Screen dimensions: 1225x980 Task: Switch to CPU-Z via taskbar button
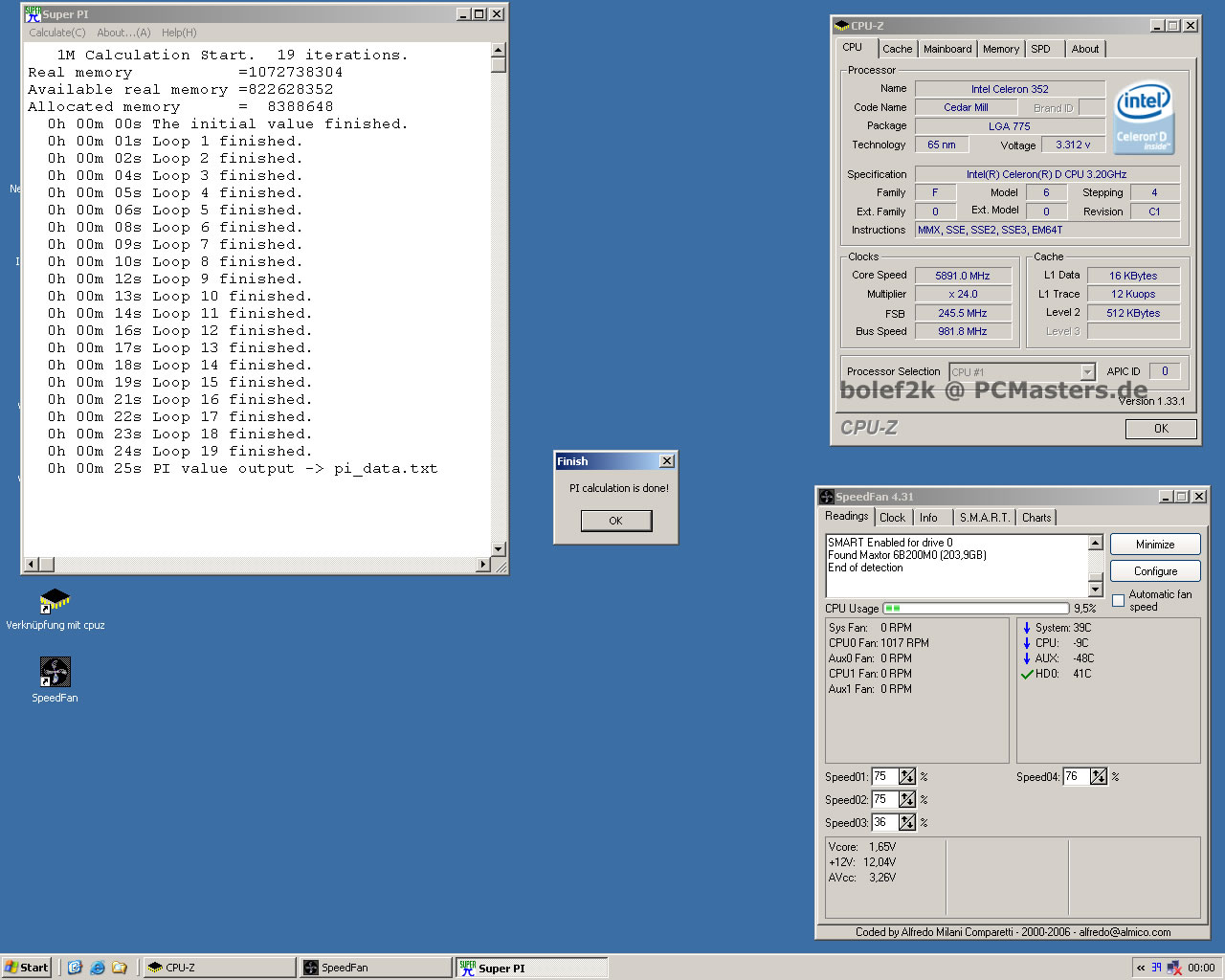pos(220,968)
